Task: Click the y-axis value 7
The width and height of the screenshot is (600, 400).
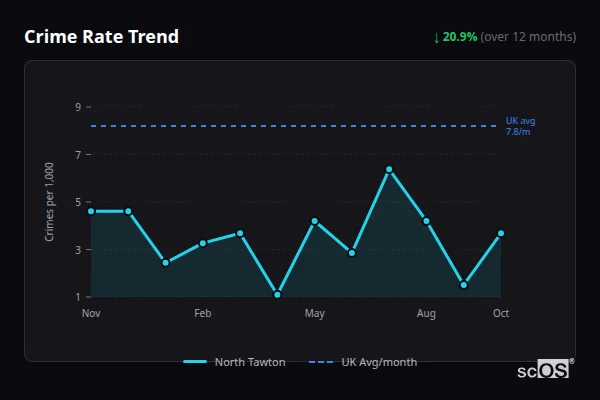Action: [x=78, y=155]
